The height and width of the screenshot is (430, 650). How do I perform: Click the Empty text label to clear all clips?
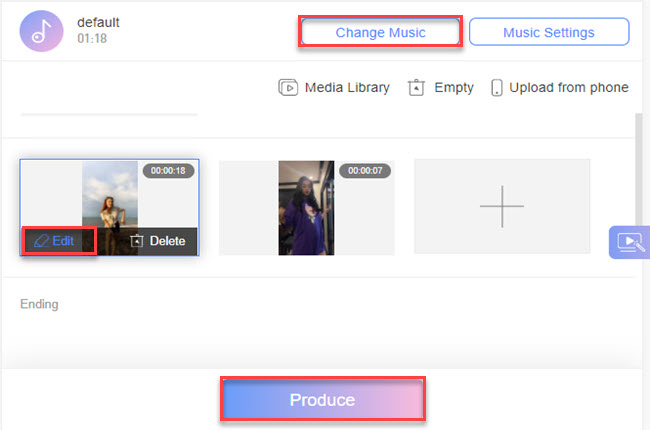point(453,88)
